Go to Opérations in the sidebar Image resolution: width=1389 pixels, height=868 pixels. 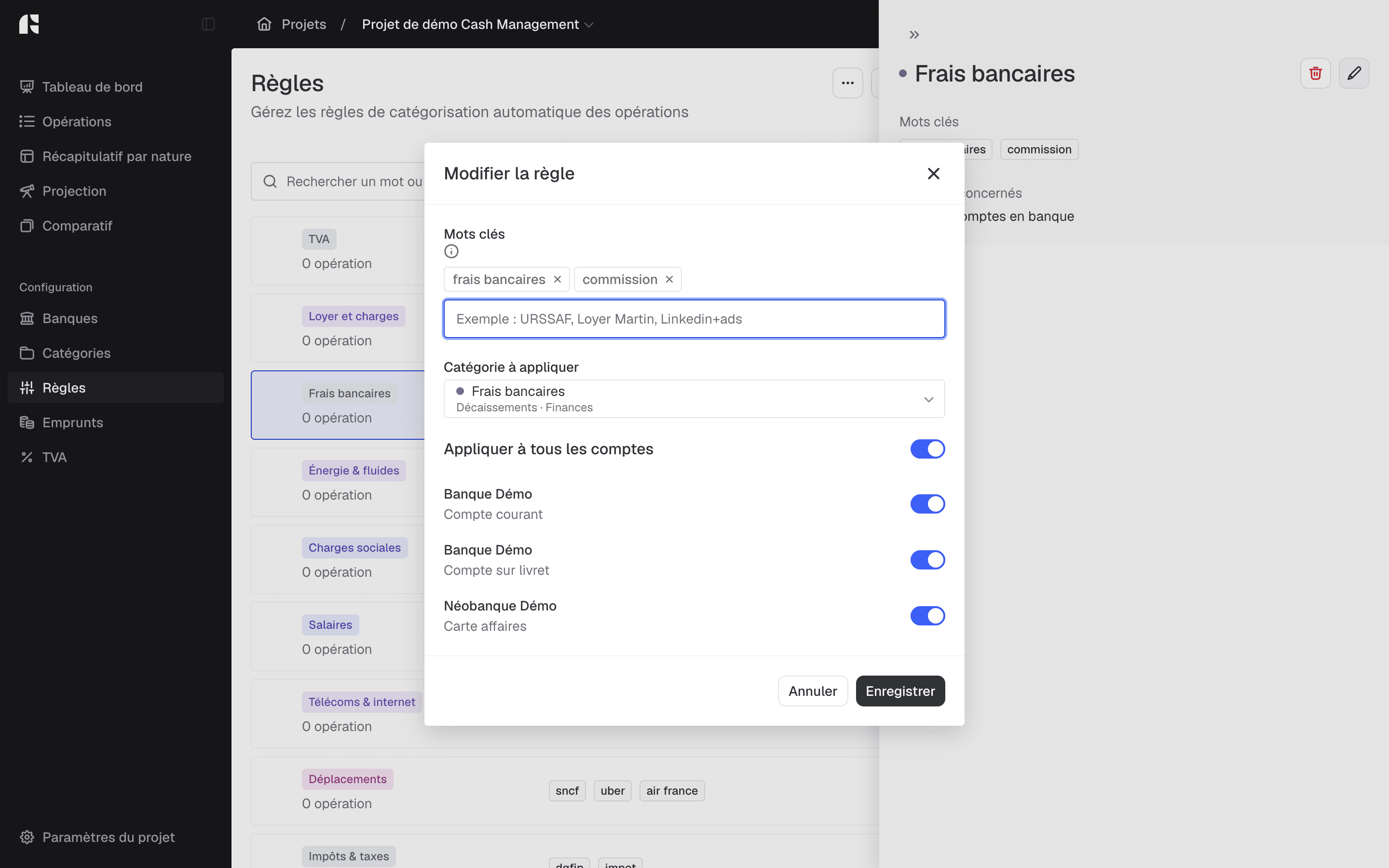pyautogui.click(x=115, y=122)
